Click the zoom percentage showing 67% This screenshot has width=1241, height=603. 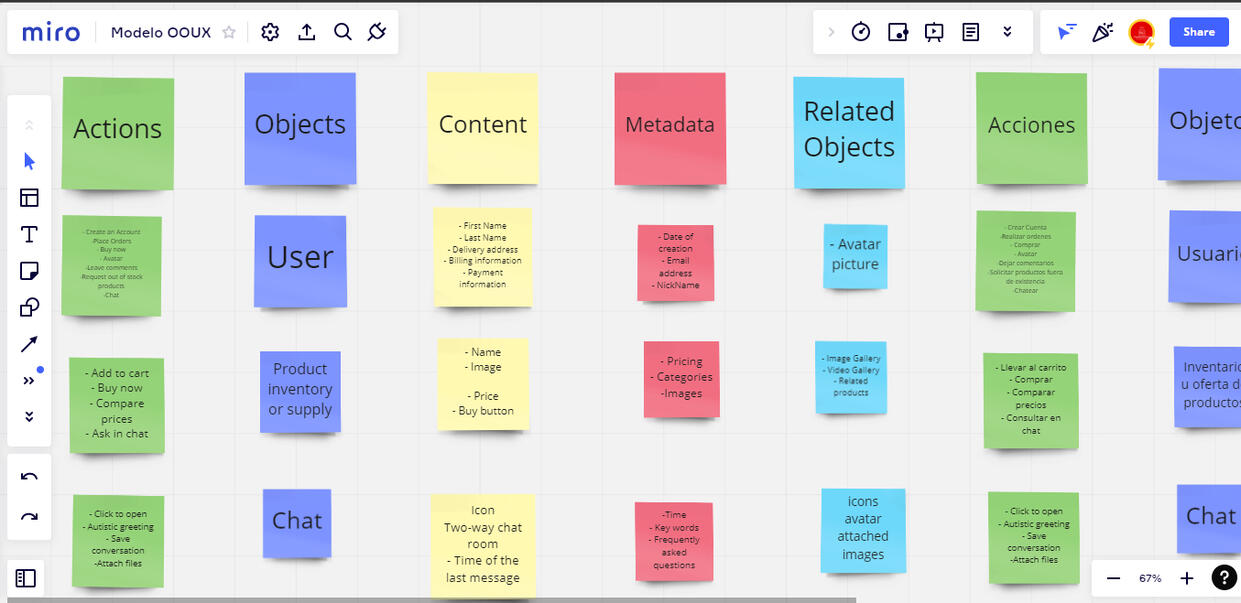[1150, 578]
